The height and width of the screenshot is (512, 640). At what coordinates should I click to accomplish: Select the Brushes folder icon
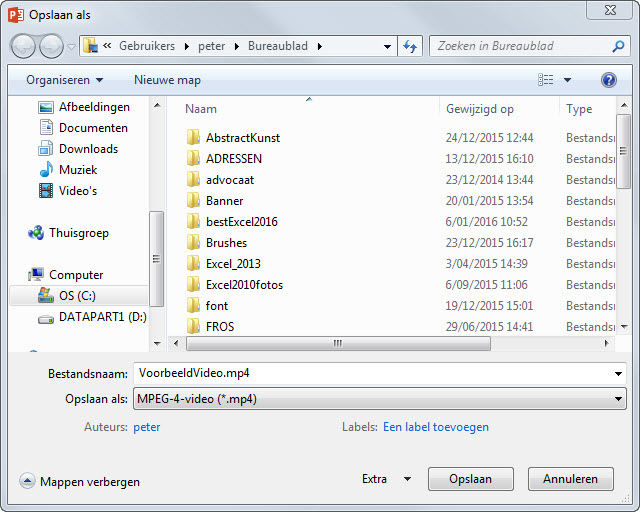[x=193, y=243]
